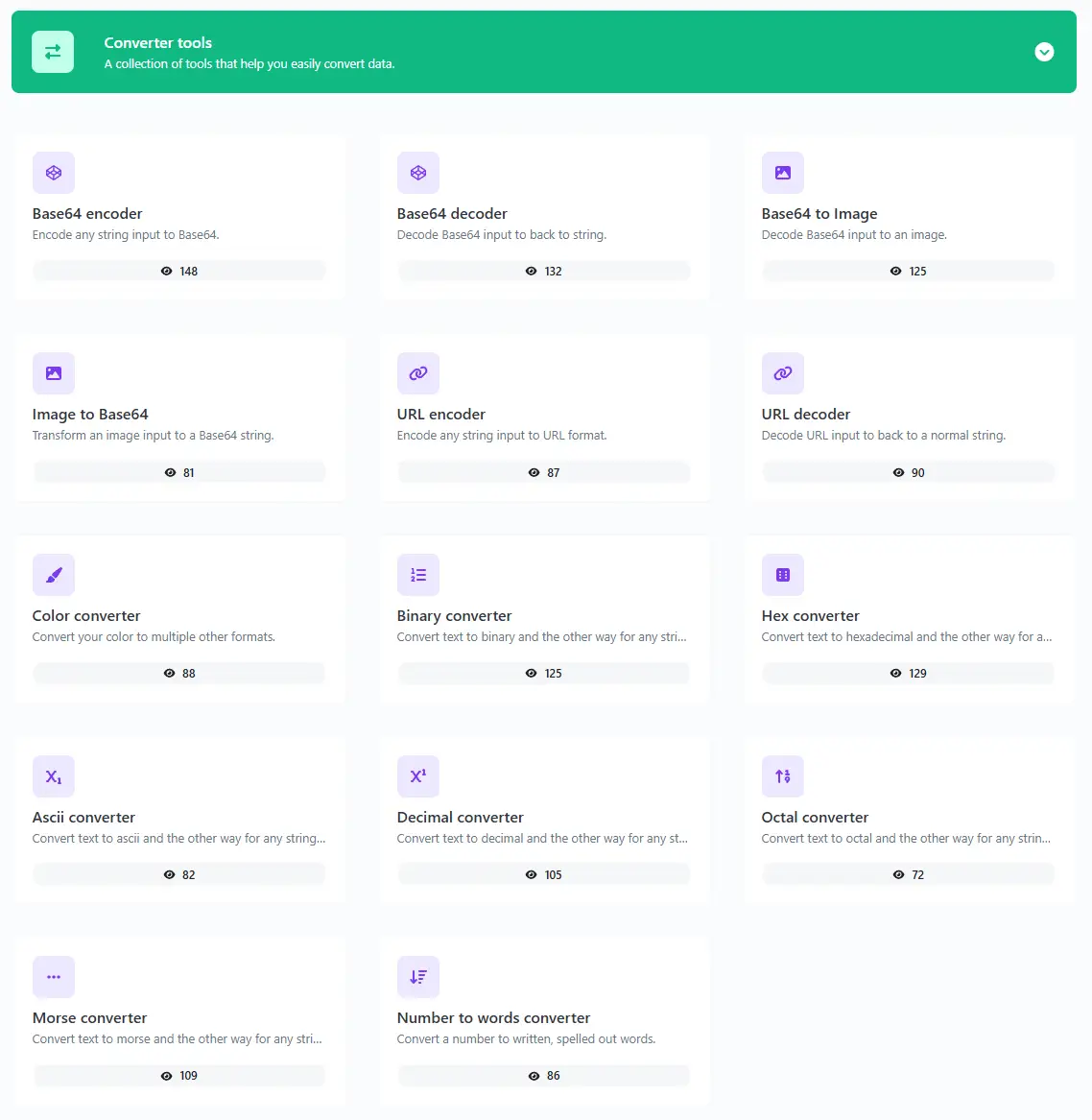Screen dimensions: 1092x1120
Task: Click the Converter tools header title
Action: point(158,43)
